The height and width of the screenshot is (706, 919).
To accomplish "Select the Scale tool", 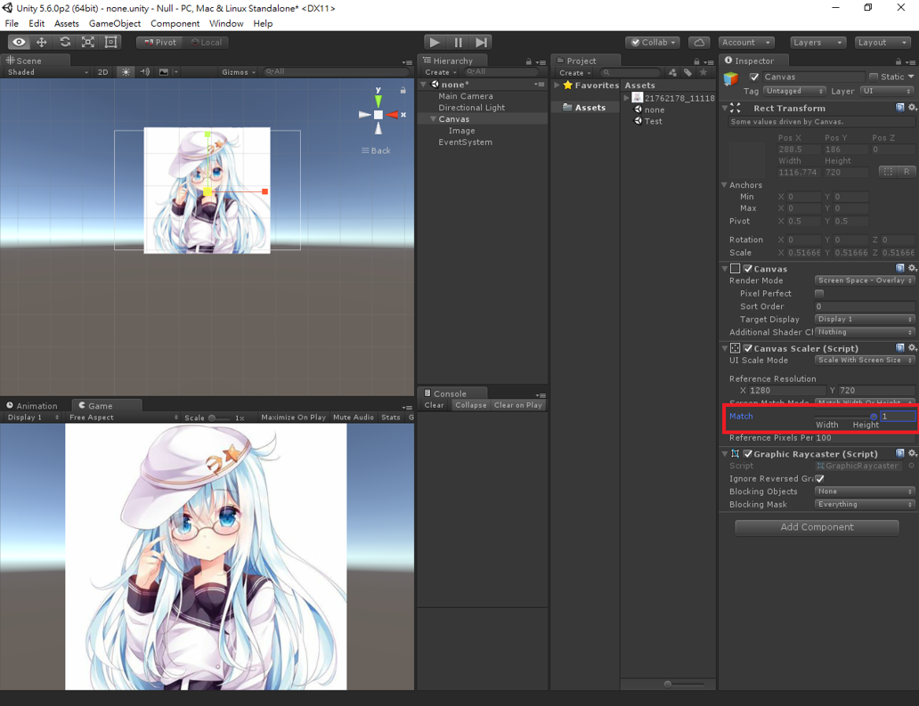I will (86, 42).
